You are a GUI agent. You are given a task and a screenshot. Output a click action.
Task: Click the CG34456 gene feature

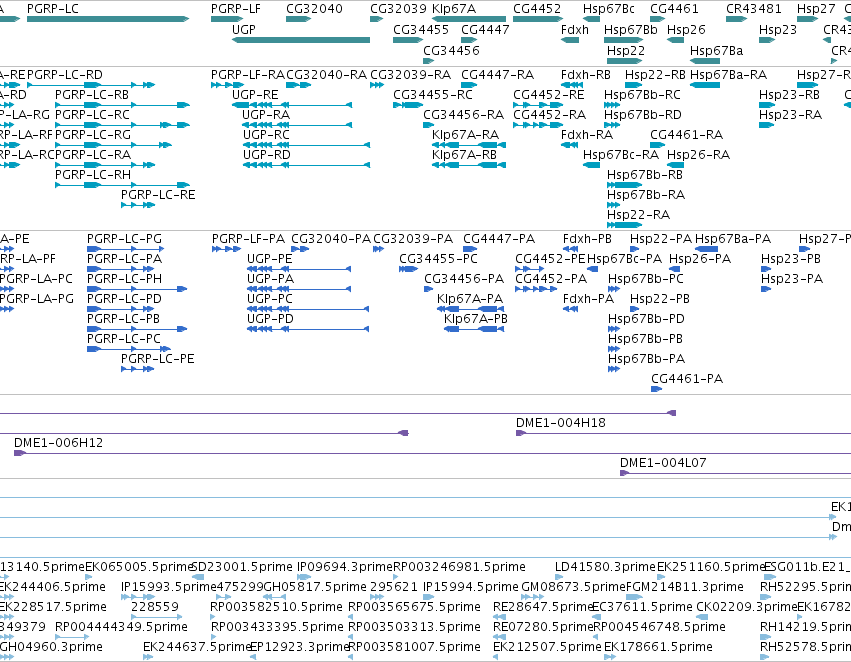point(428,61)
